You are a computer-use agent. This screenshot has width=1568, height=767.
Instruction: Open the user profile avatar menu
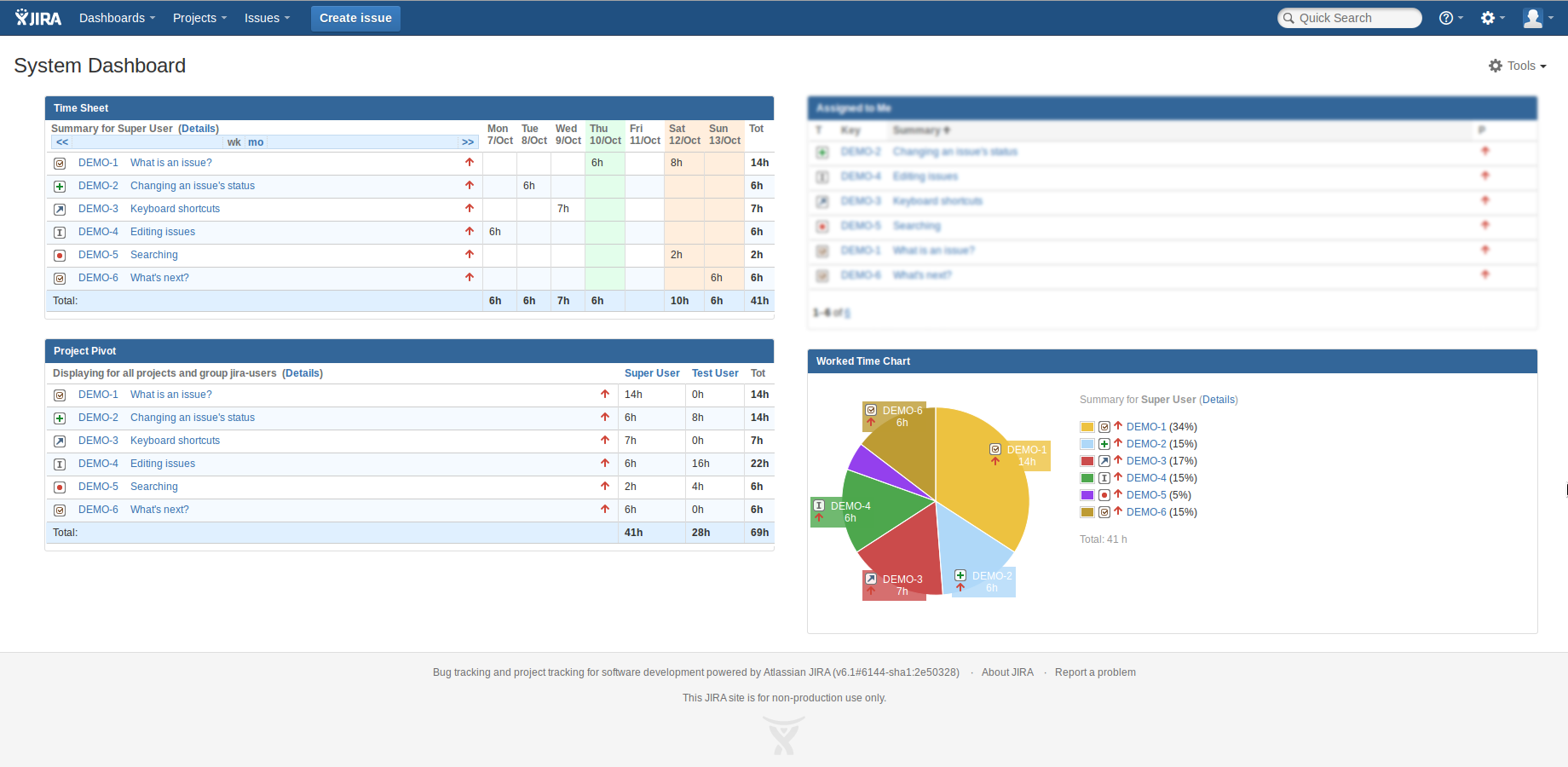click(x=1537, y=18)
